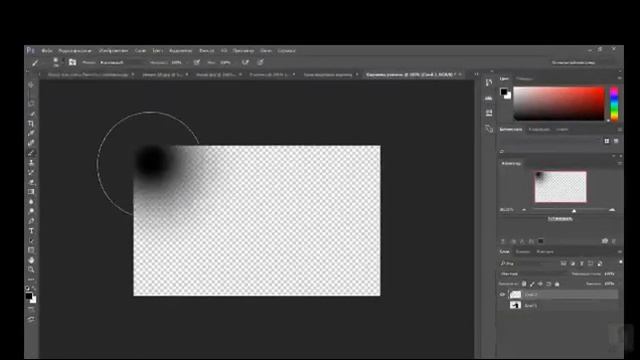Screen dimensions: 640x360
Task: Select the Brush tool in toolbar
Action: (31, 153)
